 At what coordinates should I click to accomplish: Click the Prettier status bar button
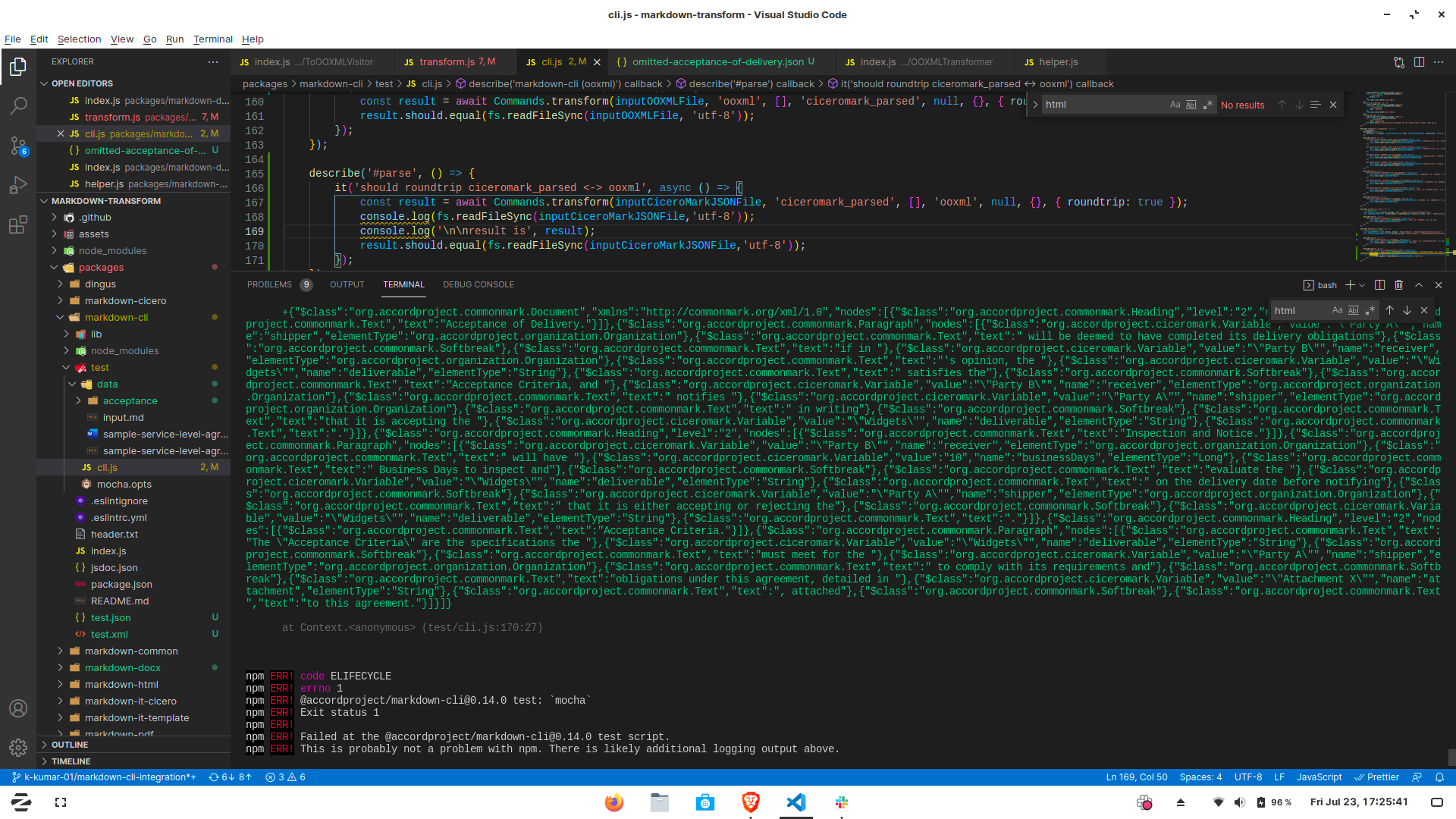(1377, 777)
